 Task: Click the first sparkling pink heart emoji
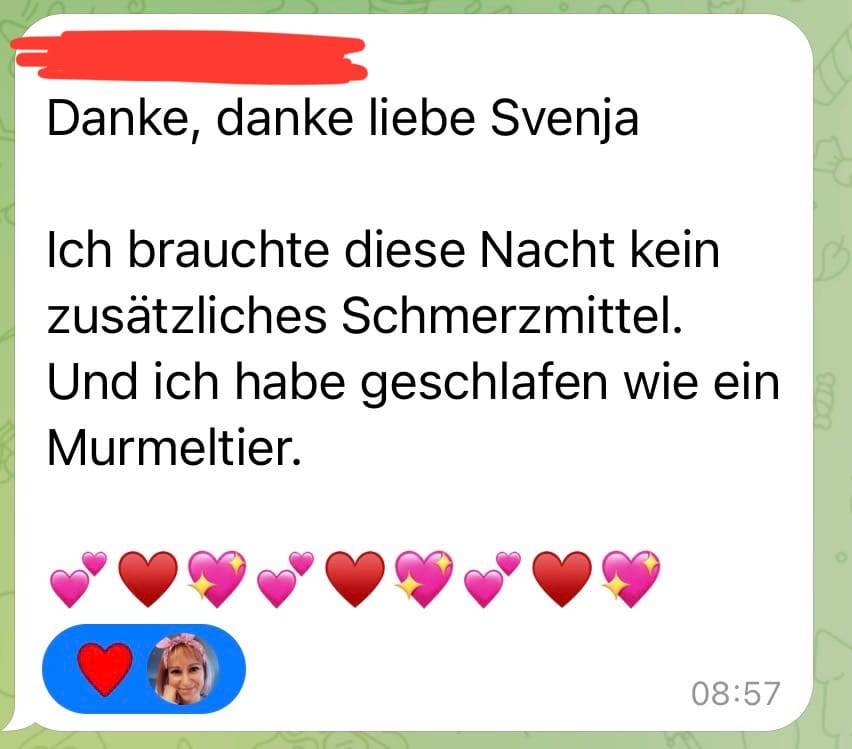(217, 579)
